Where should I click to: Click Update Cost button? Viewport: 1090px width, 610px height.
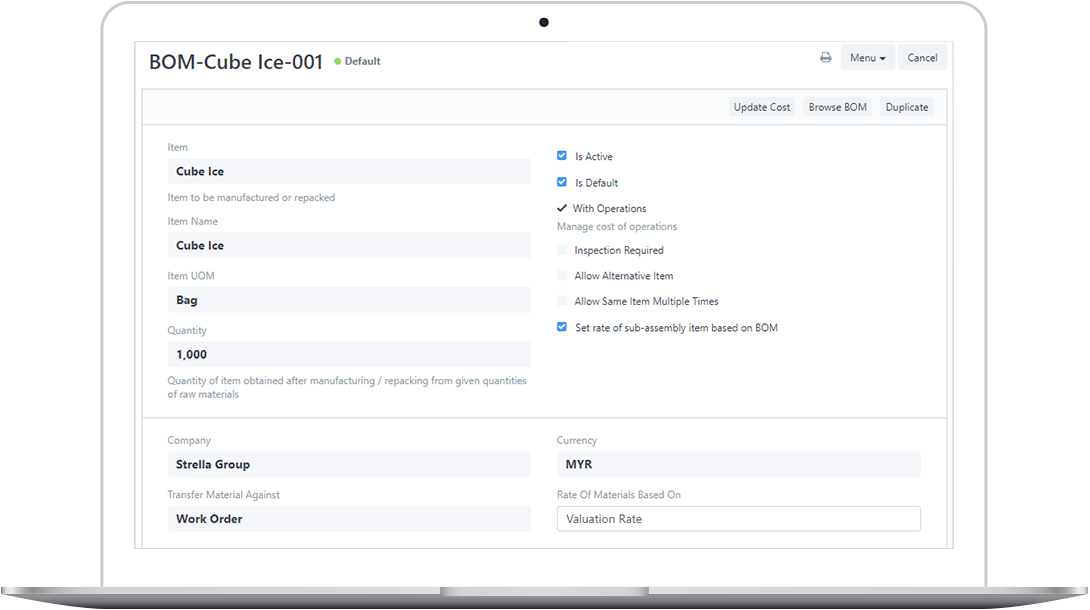pyautogui.click(x=761, y=107)
